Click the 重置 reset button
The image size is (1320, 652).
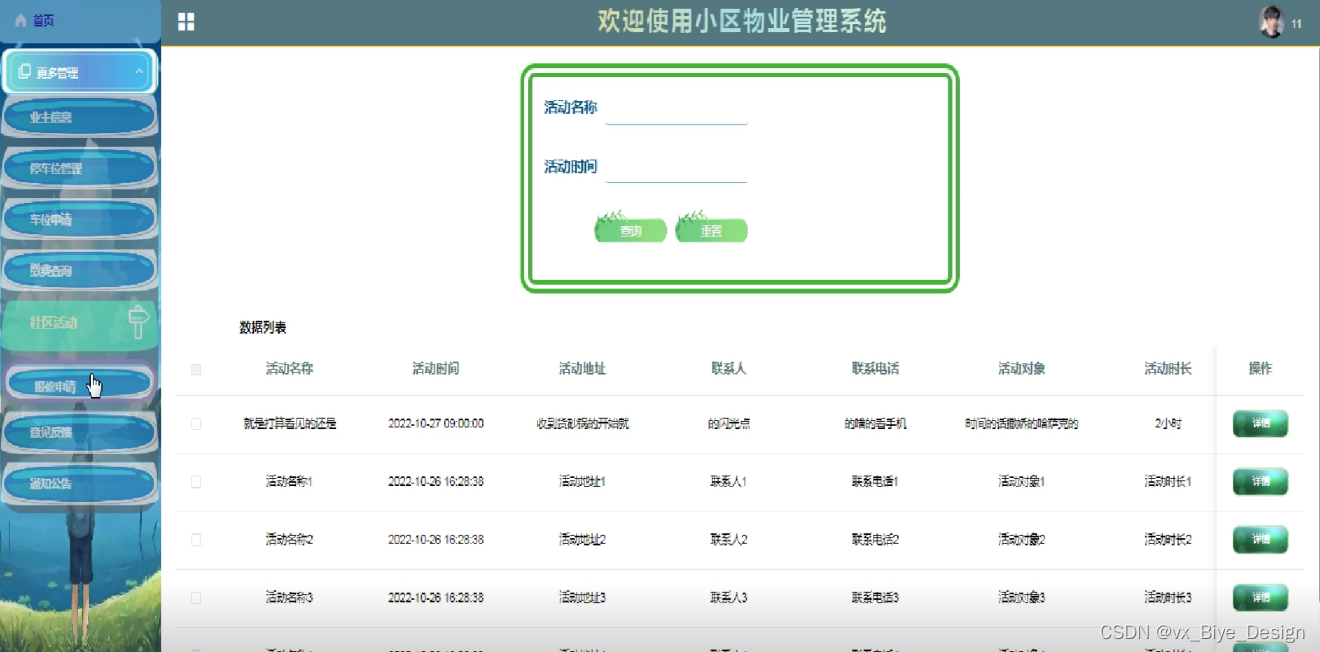point(711,229)
